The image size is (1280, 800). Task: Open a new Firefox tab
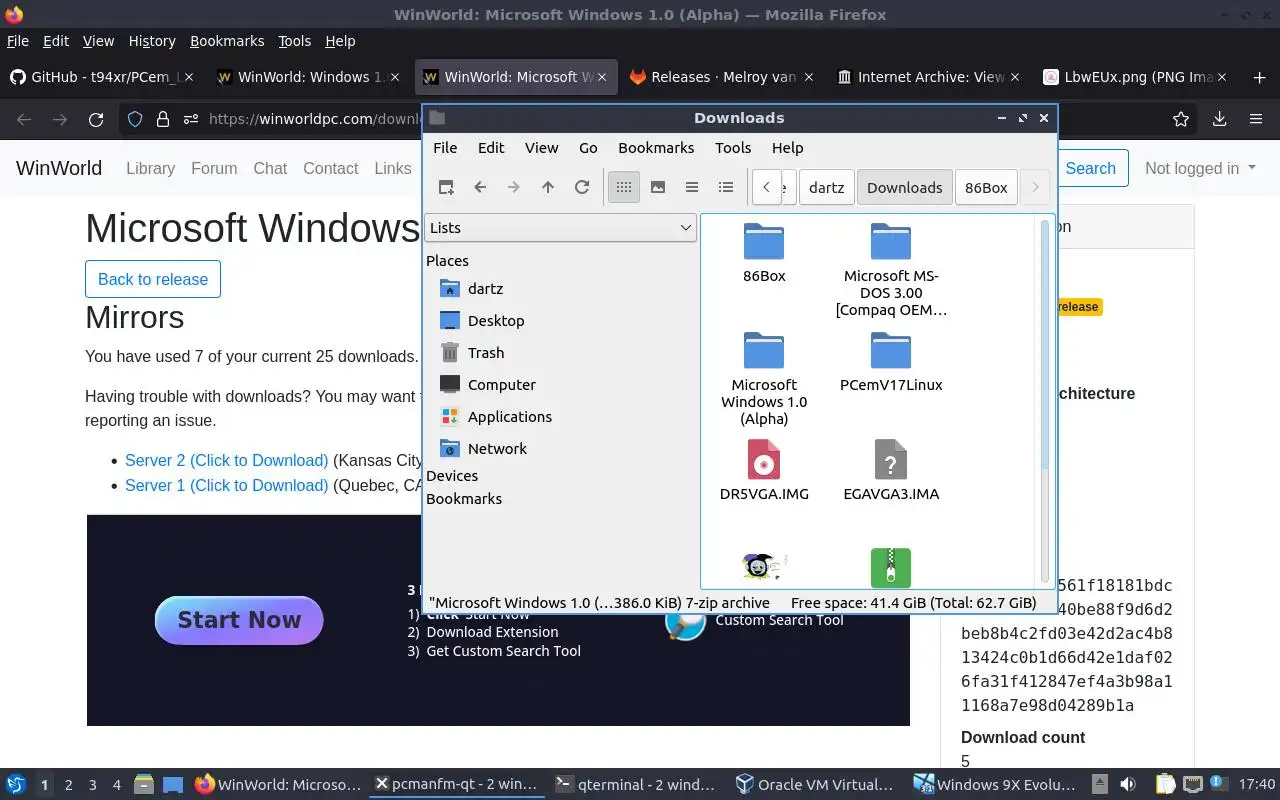pos(1259,77)
